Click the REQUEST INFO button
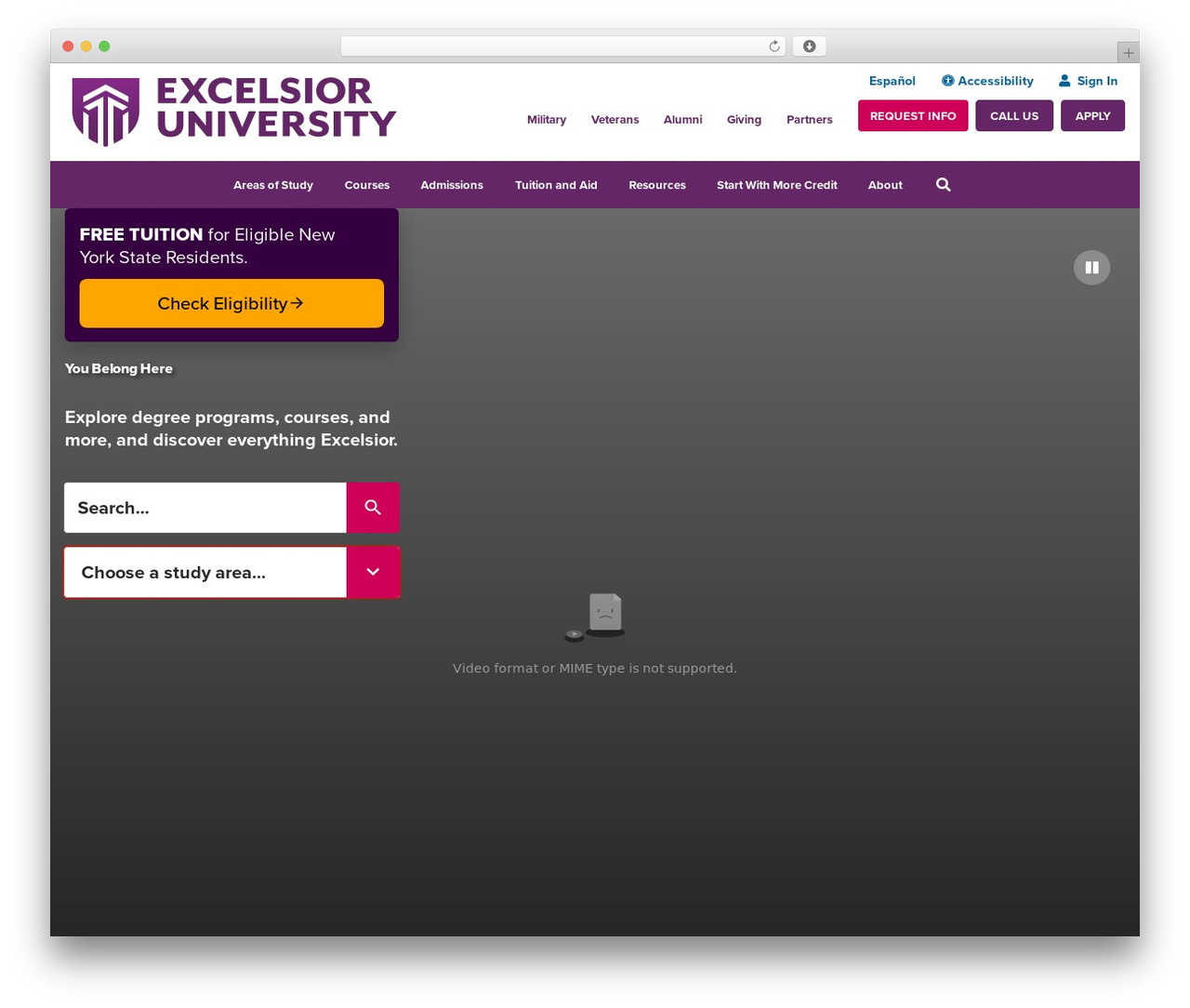1190x1008 pixels. point(913,116)
